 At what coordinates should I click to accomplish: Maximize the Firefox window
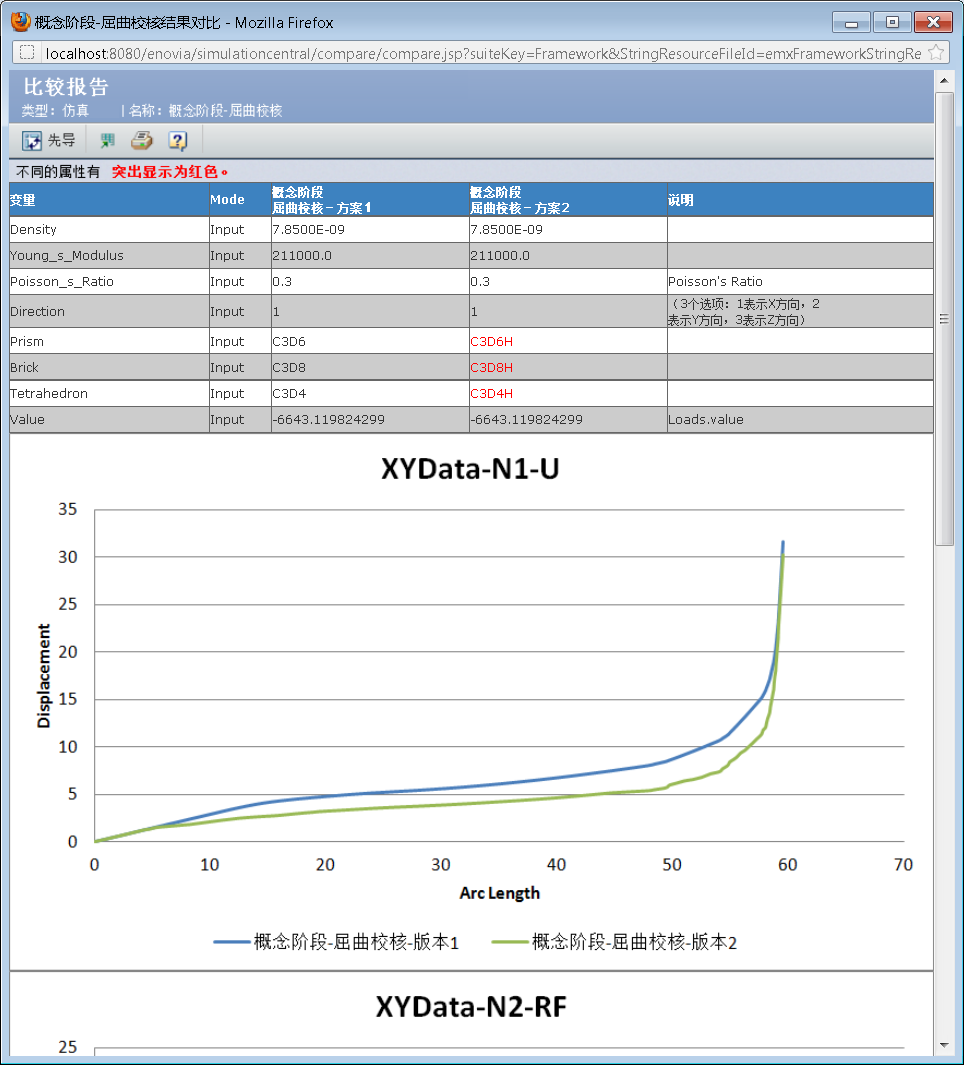pos(892,23)
